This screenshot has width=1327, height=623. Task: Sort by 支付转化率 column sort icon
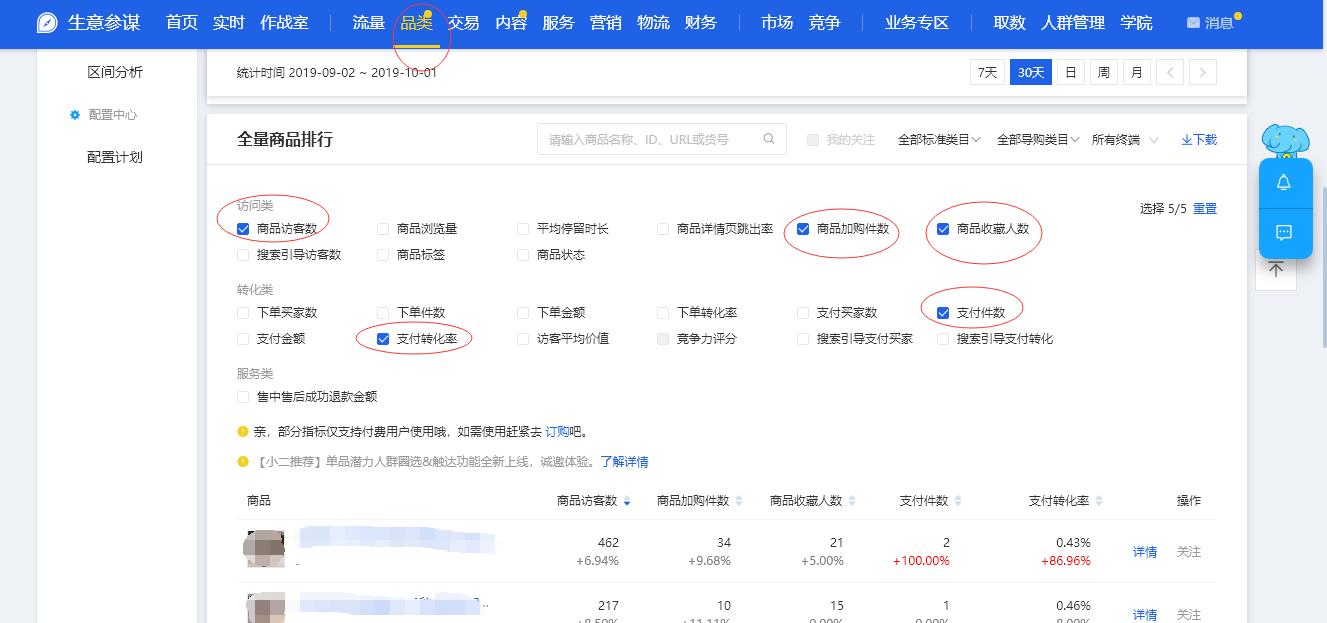coord(1099,501)
